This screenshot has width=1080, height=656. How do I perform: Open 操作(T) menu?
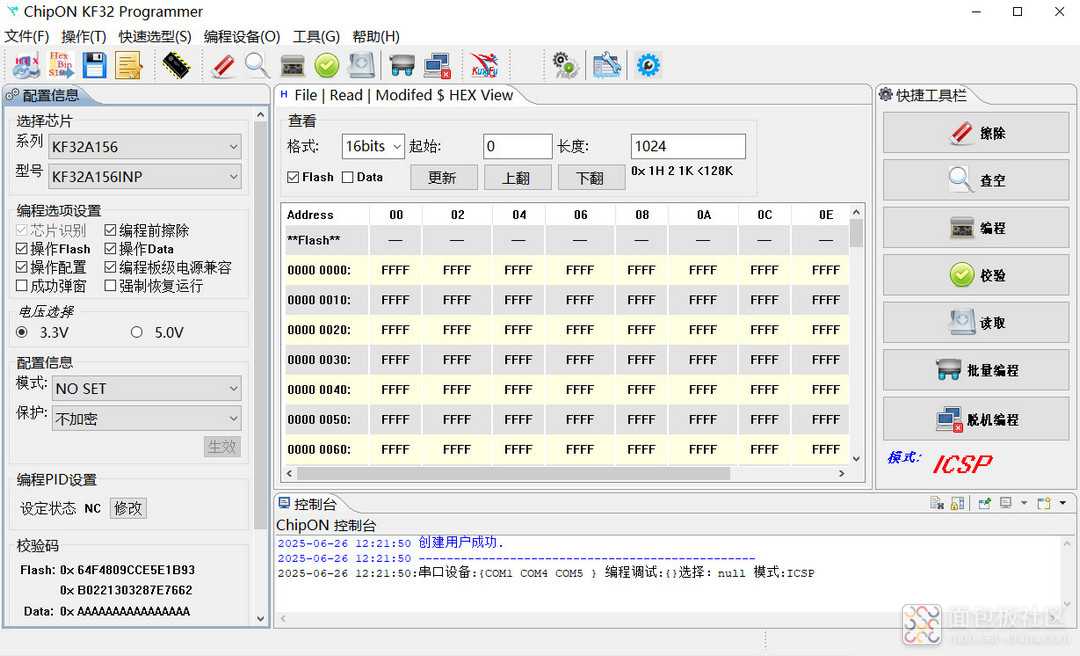tap(84, 37)
